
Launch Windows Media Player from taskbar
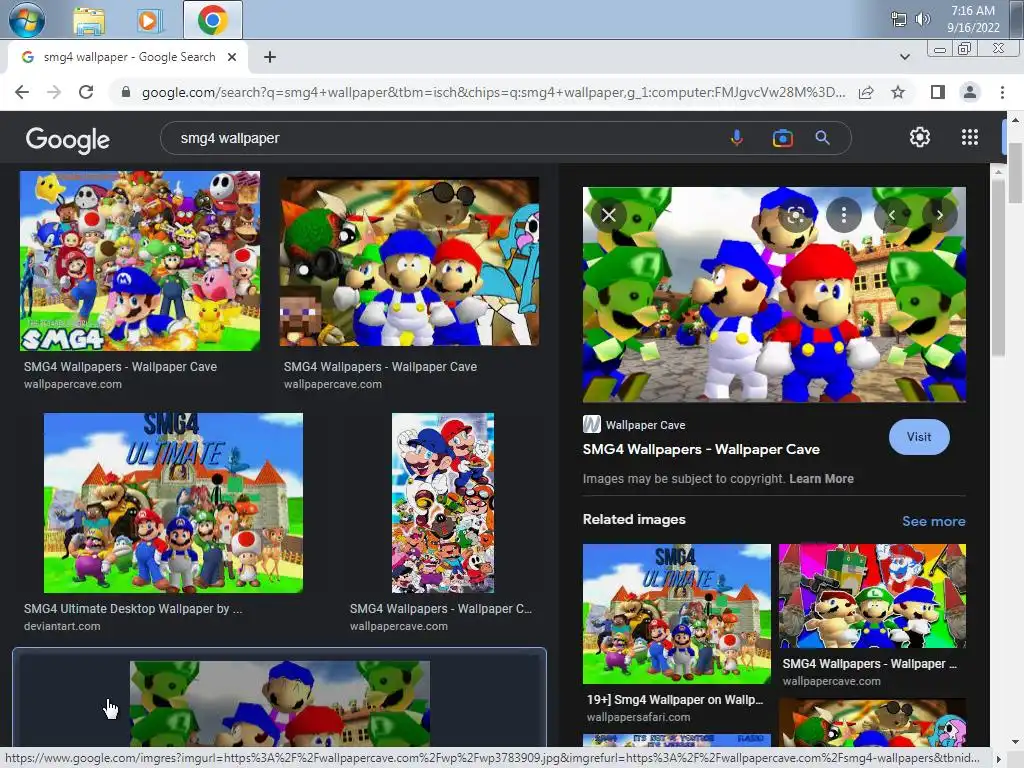pyautogui.click(x=148, y=21)
